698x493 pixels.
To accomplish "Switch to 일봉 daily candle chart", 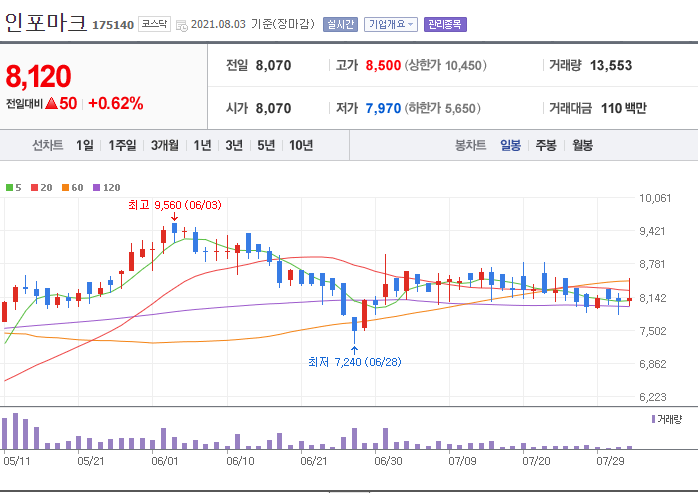I will point(511,145).
